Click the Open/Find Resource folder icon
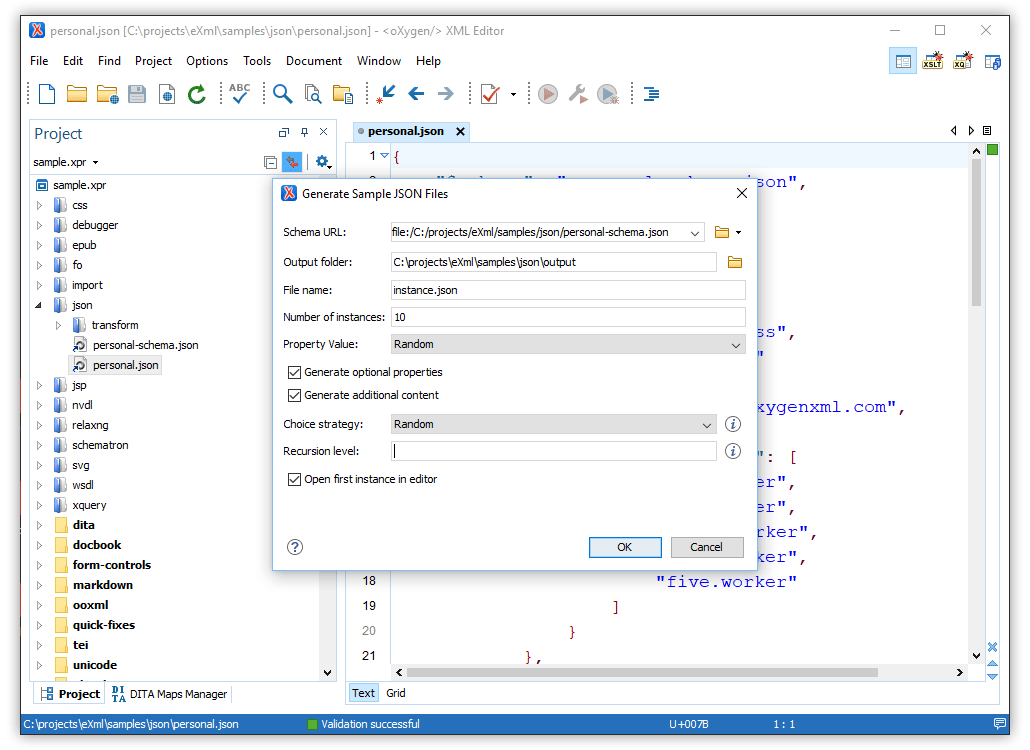The height and width of the screenshot is (750, 1030). (343, 94)
